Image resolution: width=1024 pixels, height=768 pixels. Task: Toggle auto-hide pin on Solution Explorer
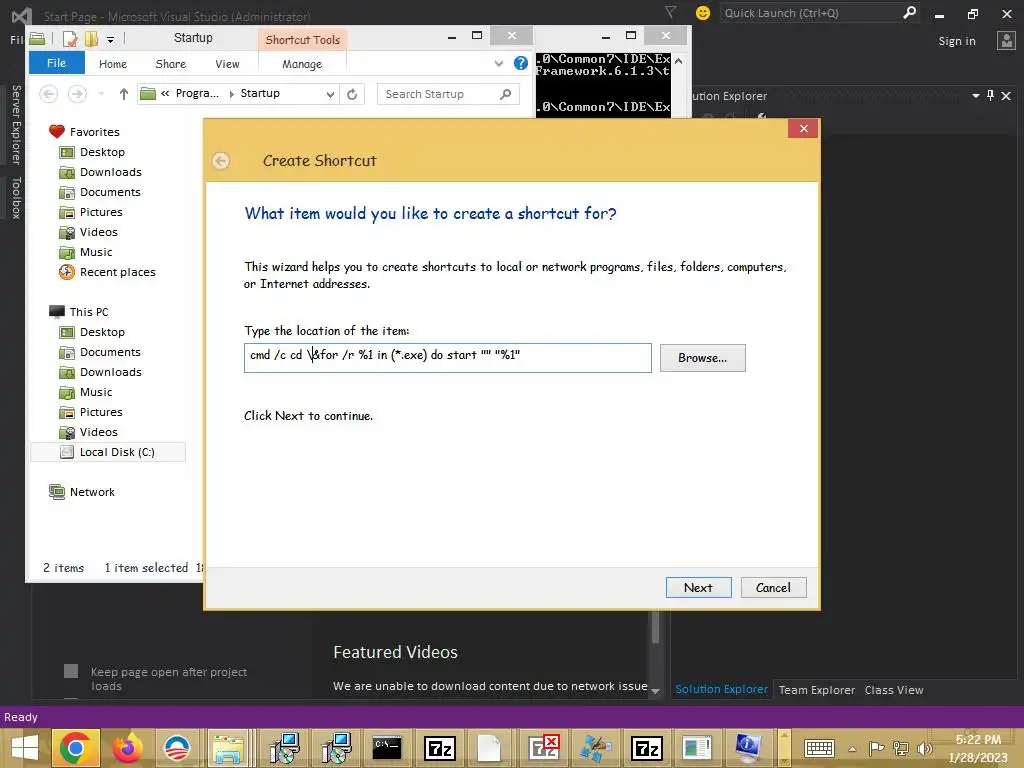991,96
